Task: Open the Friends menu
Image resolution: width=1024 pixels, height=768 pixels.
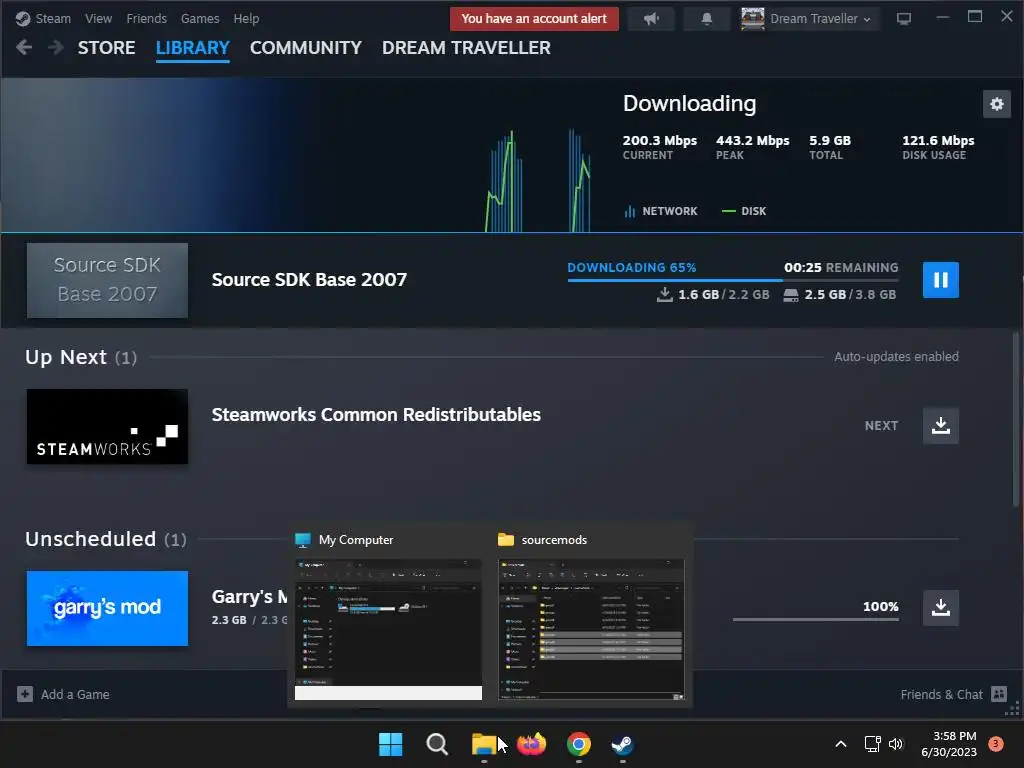Action: (x=146, y=19)
